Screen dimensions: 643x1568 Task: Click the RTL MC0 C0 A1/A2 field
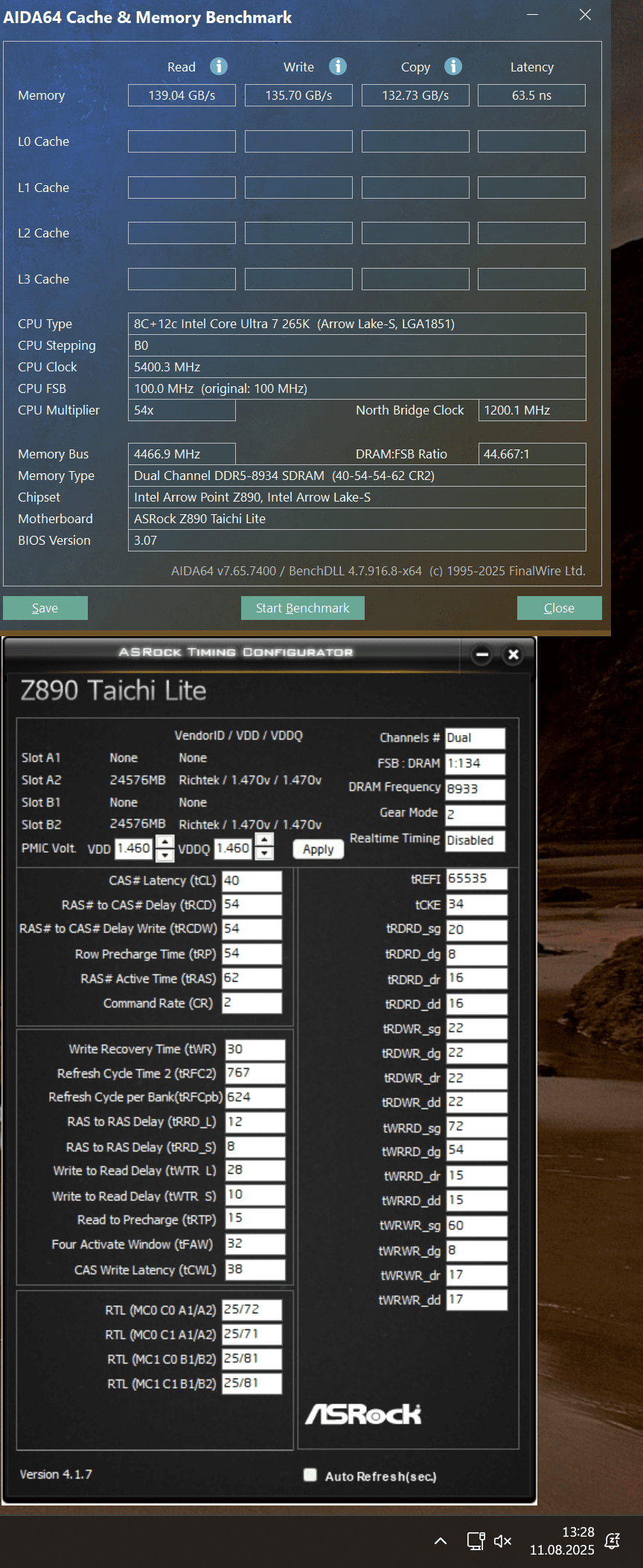(x=252, y=1309)
